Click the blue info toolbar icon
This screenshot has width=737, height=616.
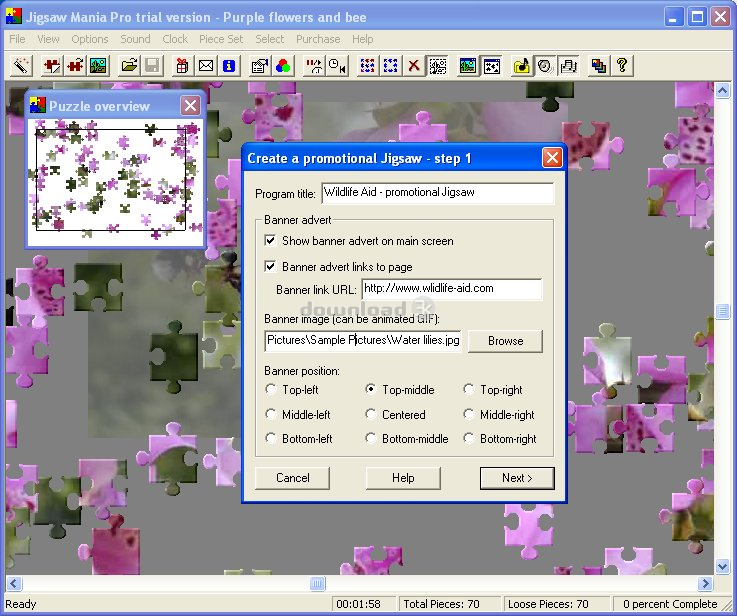(229, 66)
